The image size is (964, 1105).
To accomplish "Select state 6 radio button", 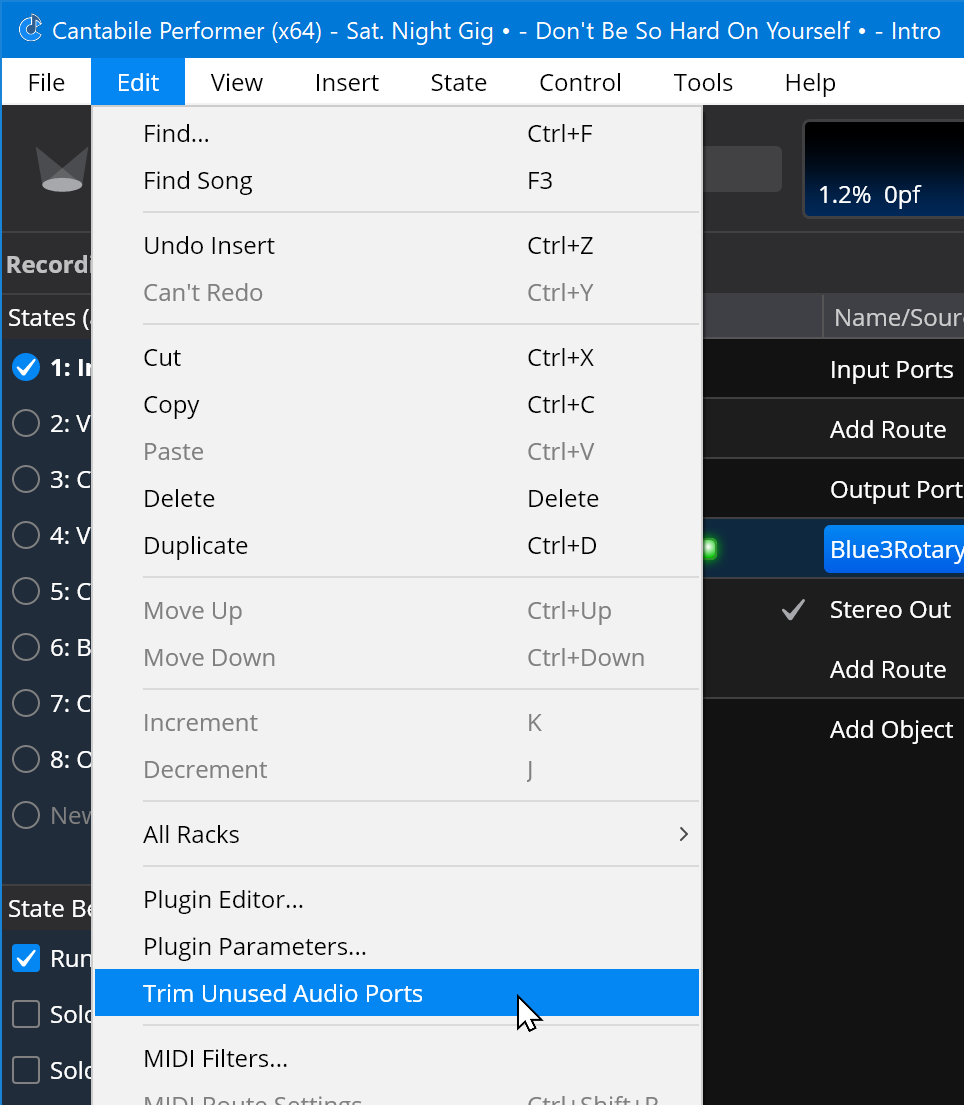I will coord(26,648).
